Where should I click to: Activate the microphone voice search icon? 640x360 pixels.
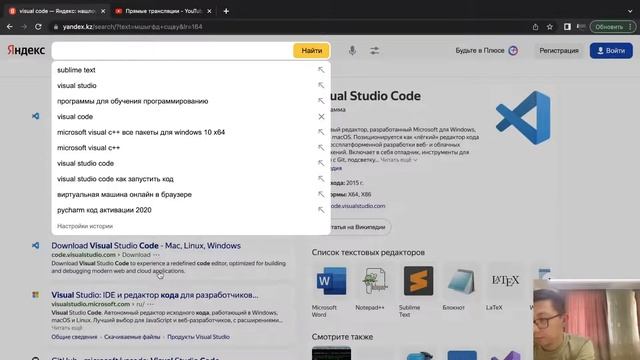pos(352,50)
